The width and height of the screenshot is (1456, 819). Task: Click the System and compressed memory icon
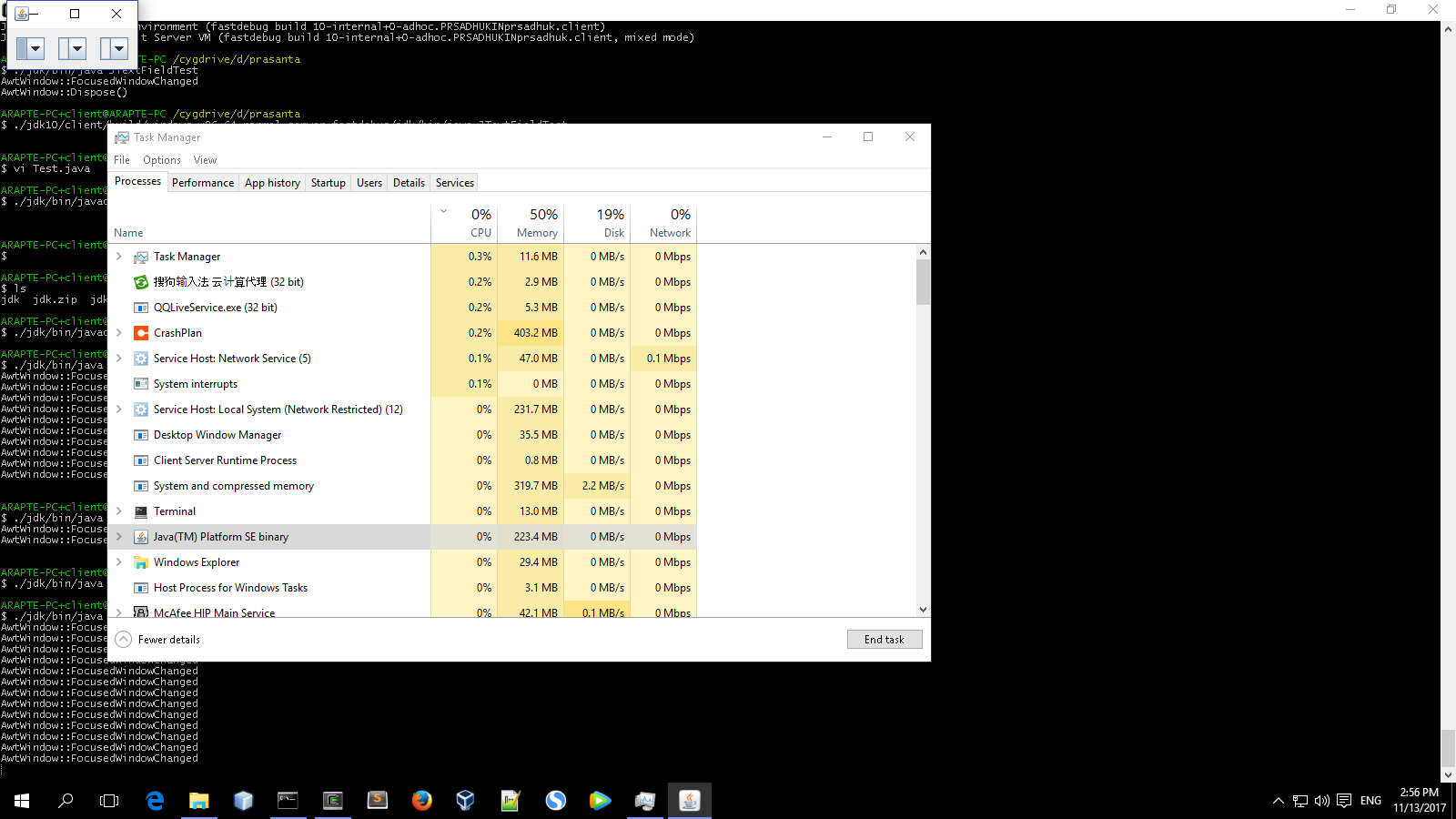tap(141, 486)
